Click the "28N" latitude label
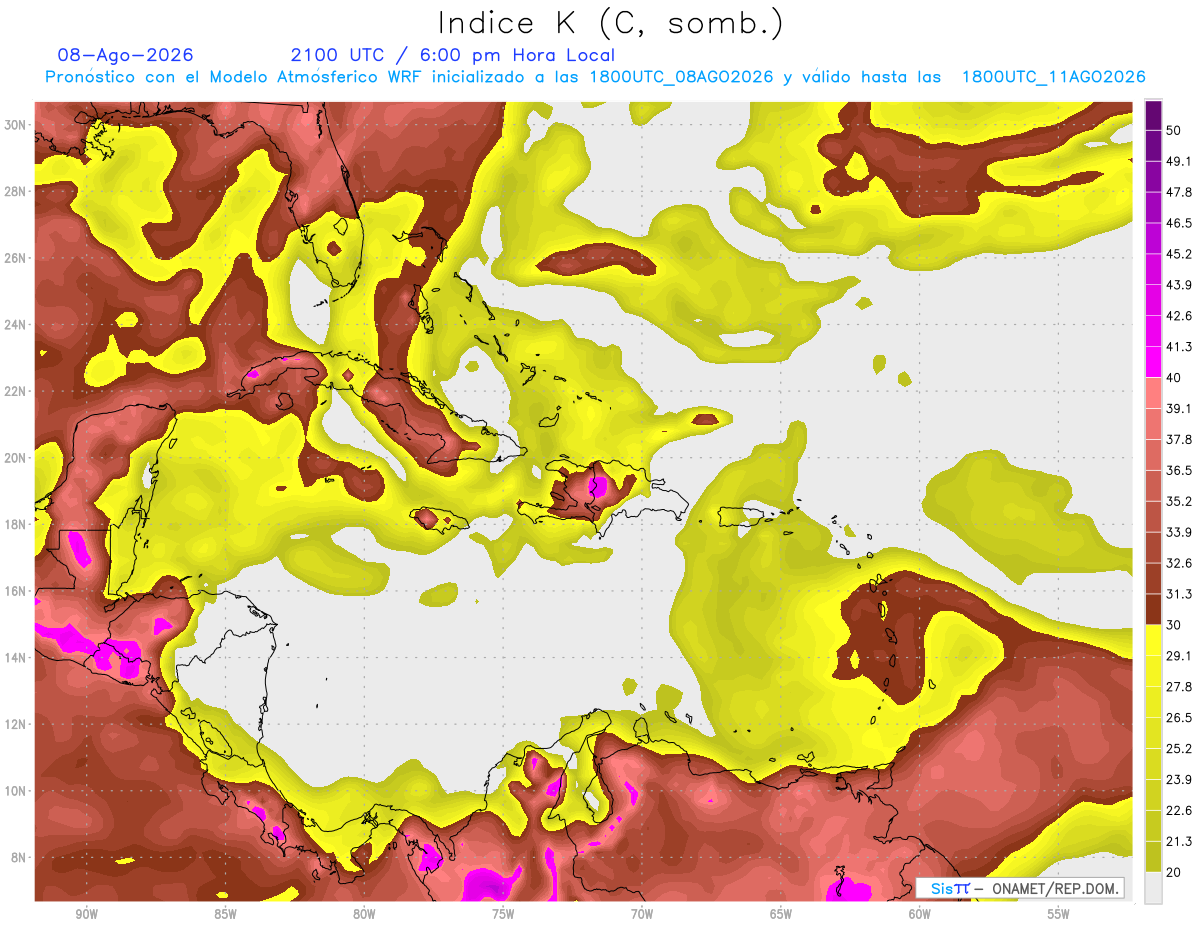Screen dimensions: 1200x927 pos(15,191)
